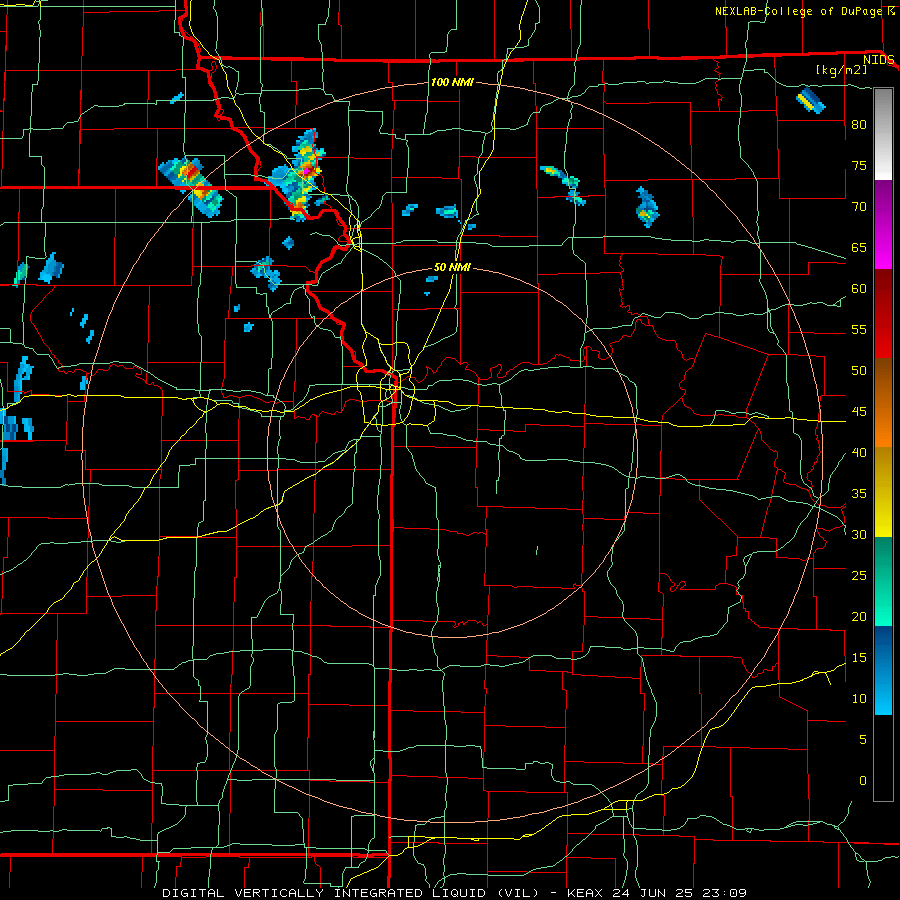The image size is (900, 900).
Task: Click the scale value 30
Action: click(x=859, y=534)
